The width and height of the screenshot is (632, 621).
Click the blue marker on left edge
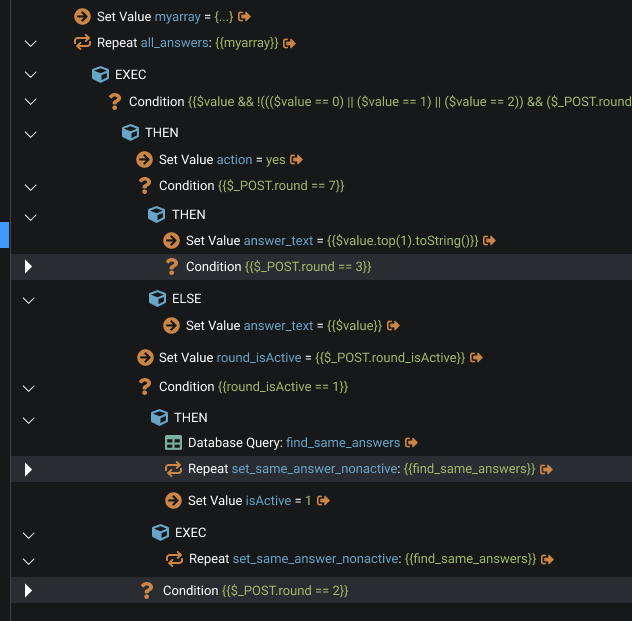coord(4,234)
